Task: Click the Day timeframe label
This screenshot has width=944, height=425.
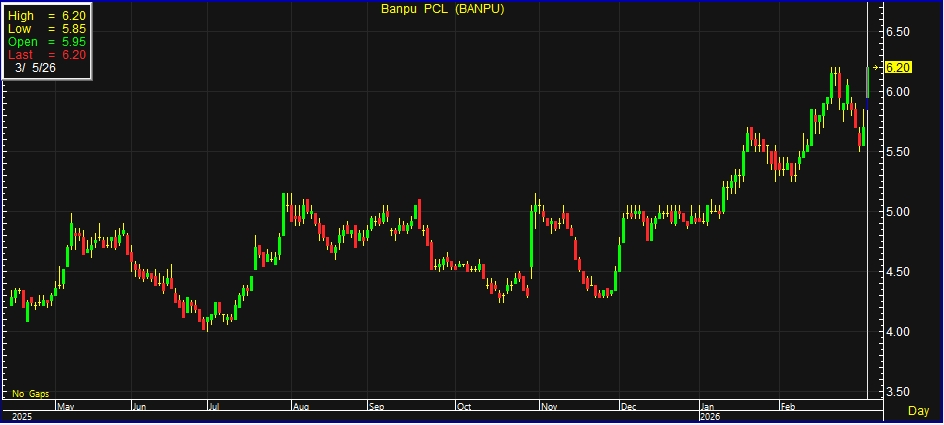Action: coord(917,411)
